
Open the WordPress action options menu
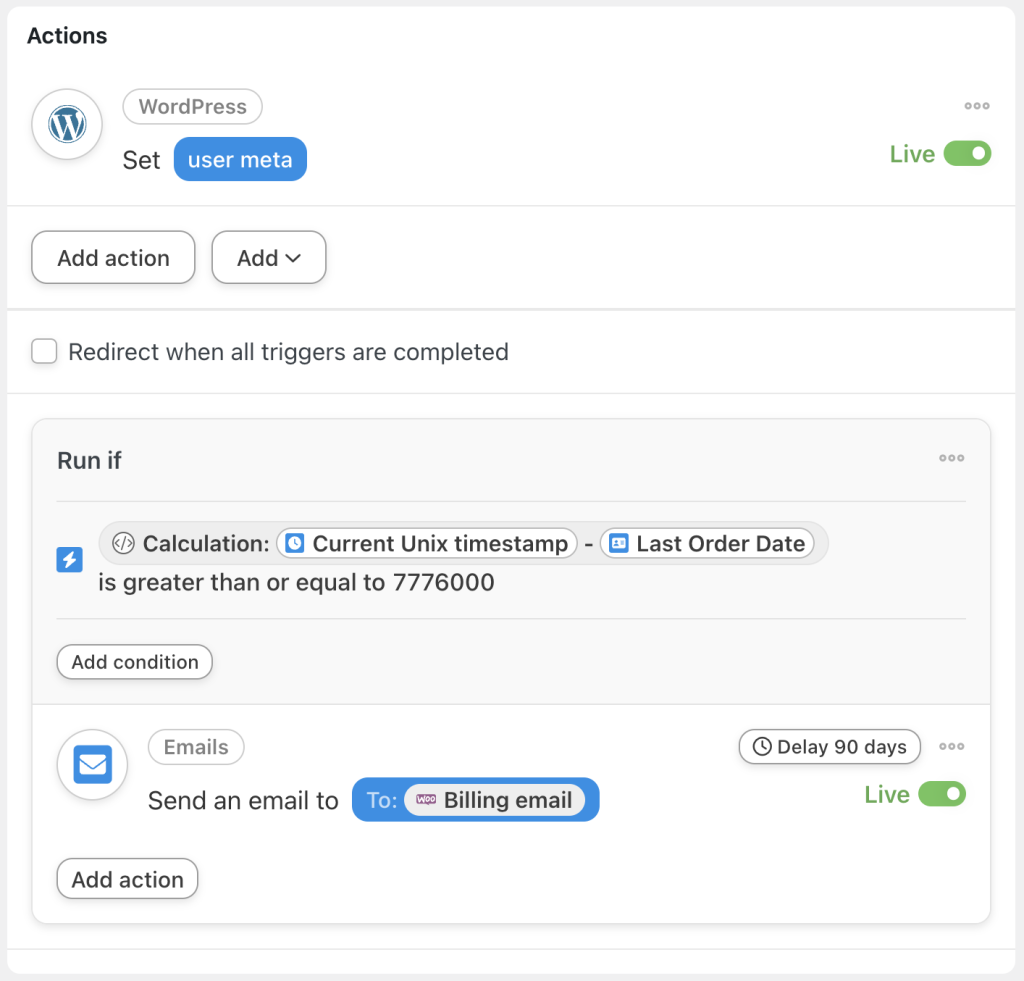(x=977, y=105)
